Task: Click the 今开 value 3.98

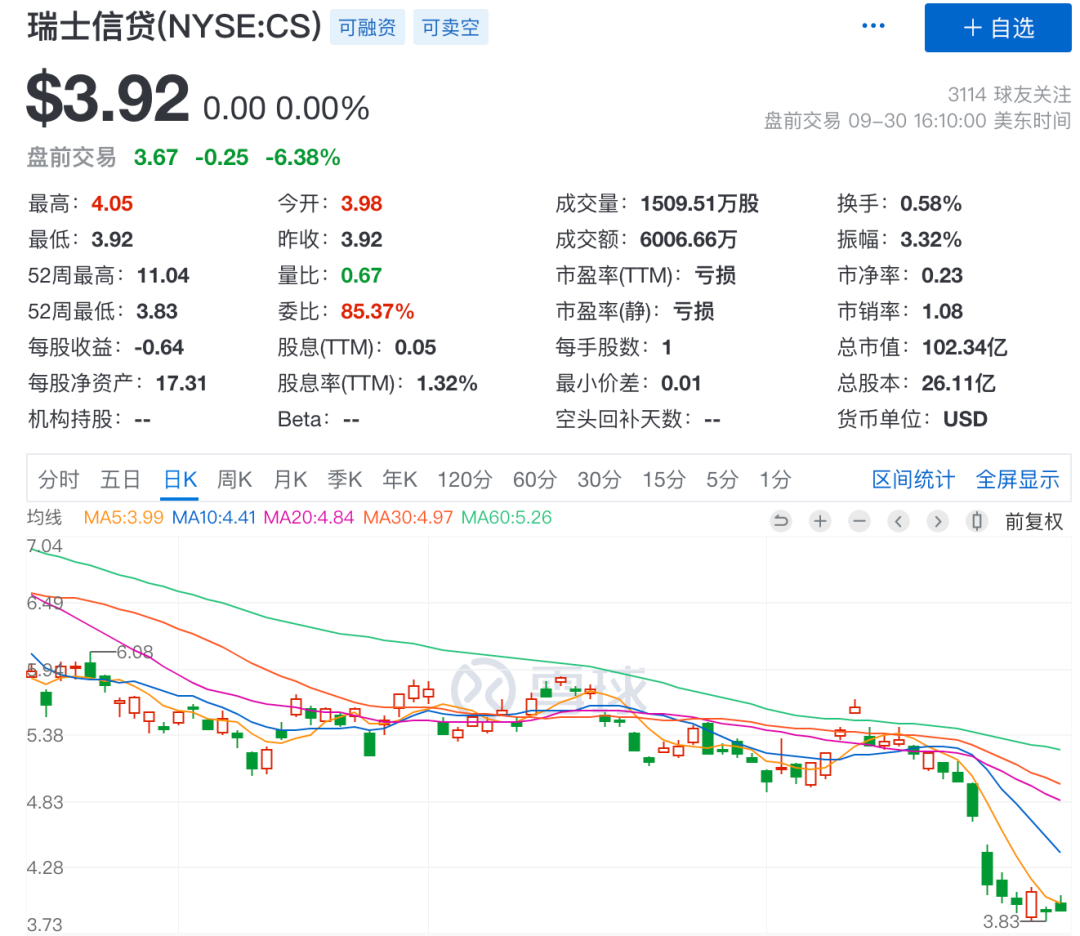Action: [362, 203]
